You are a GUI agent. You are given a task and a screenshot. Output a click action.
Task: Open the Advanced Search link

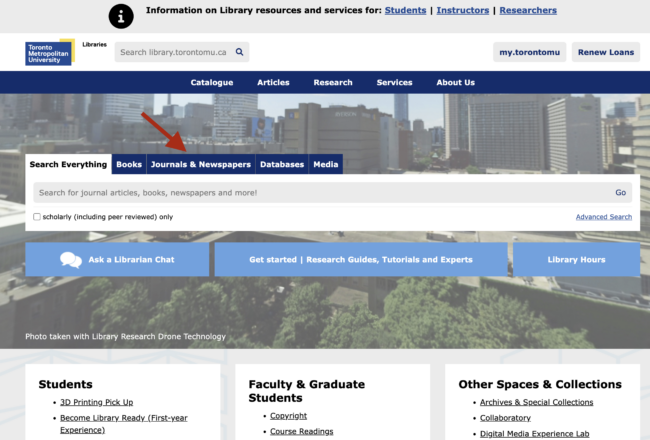coord(604,216)
